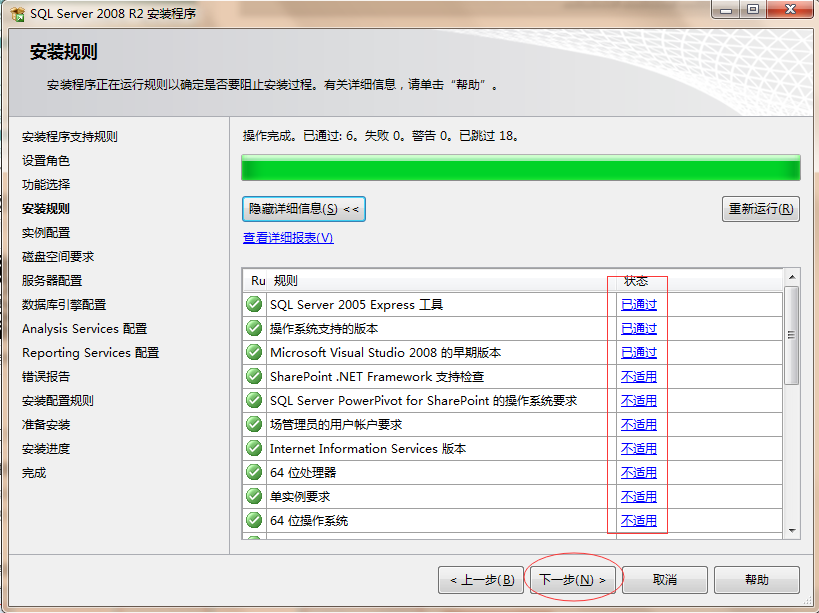Viewport: 819px width, 613px height.
Task: Click check icon beside Microsoft Visual Studio 2008 row
Action: click(254, 352)
